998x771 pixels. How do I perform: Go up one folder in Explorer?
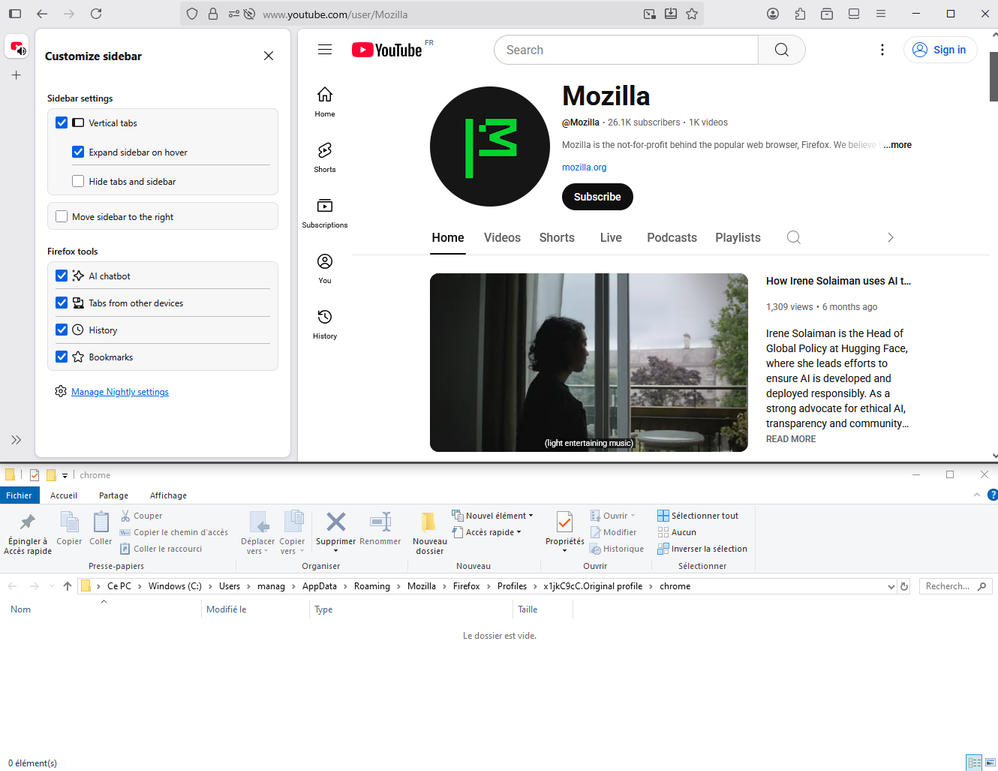67,586
